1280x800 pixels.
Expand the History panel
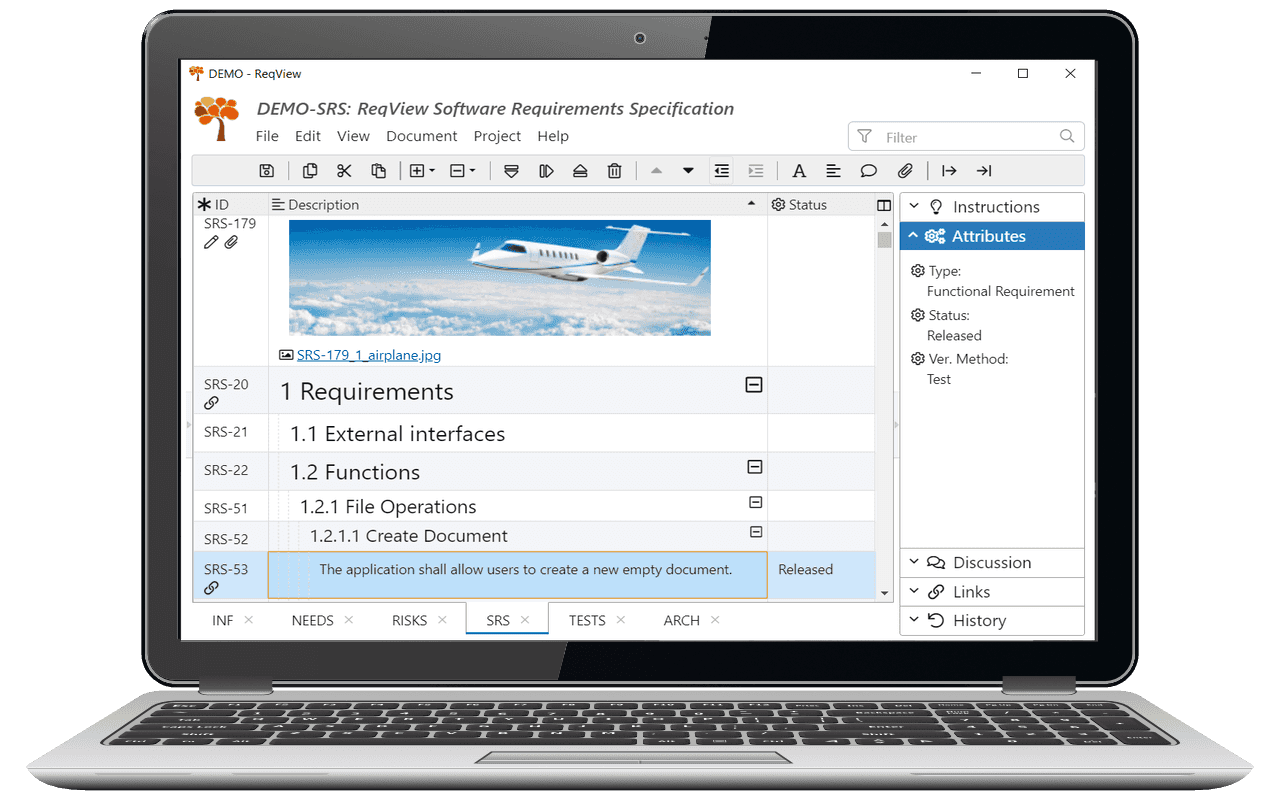[x=991, y=621]
